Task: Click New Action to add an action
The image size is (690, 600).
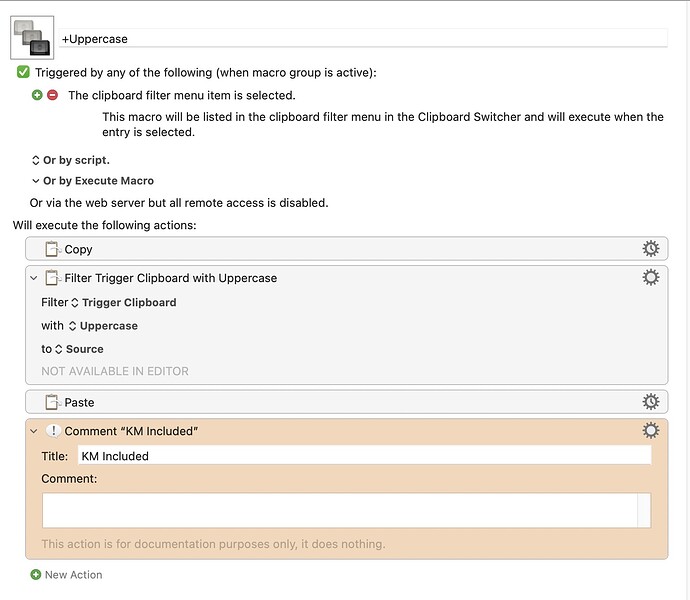Action: pos(66,574)
